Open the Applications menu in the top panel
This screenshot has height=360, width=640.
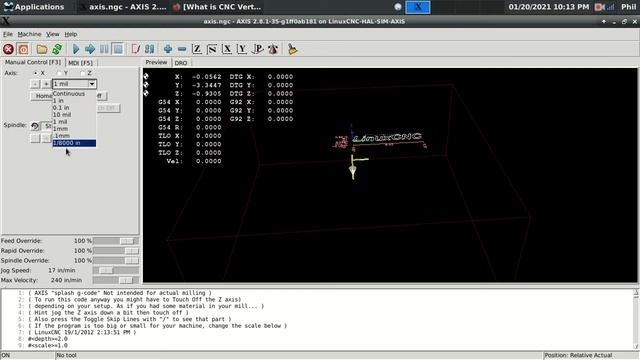coord(33,7)
